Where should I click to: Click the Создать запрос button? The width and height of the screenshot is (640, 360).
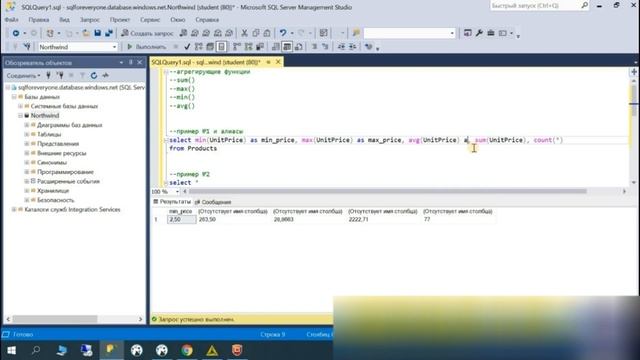click(147, 33)
